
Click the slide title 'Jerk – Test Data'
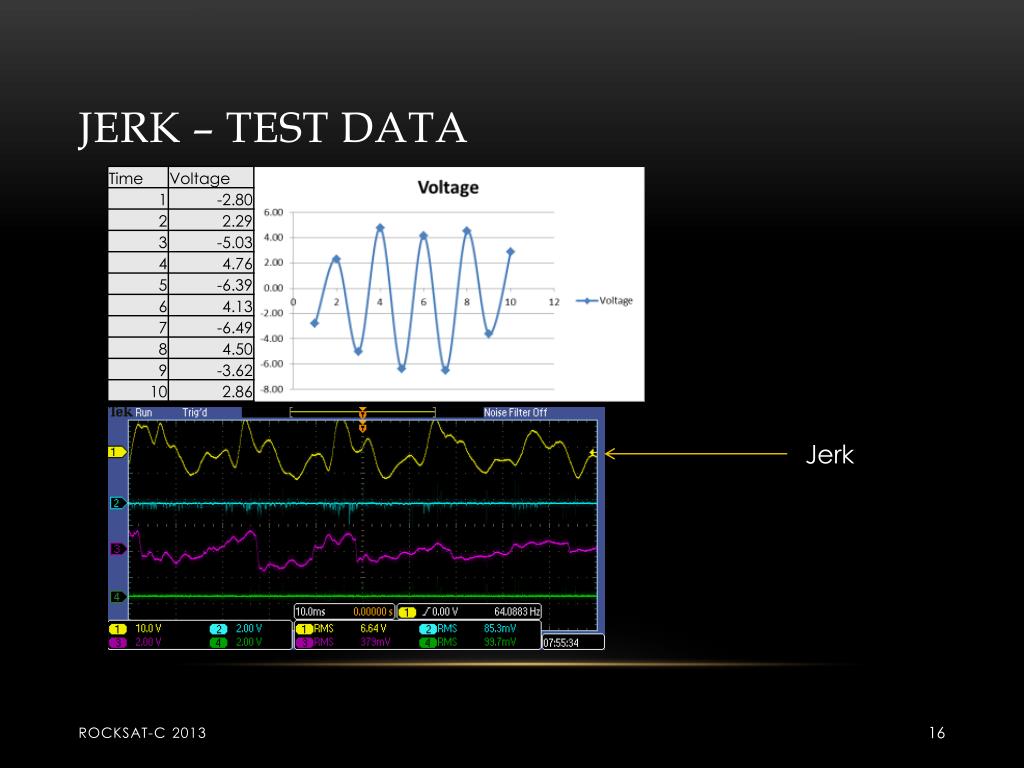[x=272, y=127]
